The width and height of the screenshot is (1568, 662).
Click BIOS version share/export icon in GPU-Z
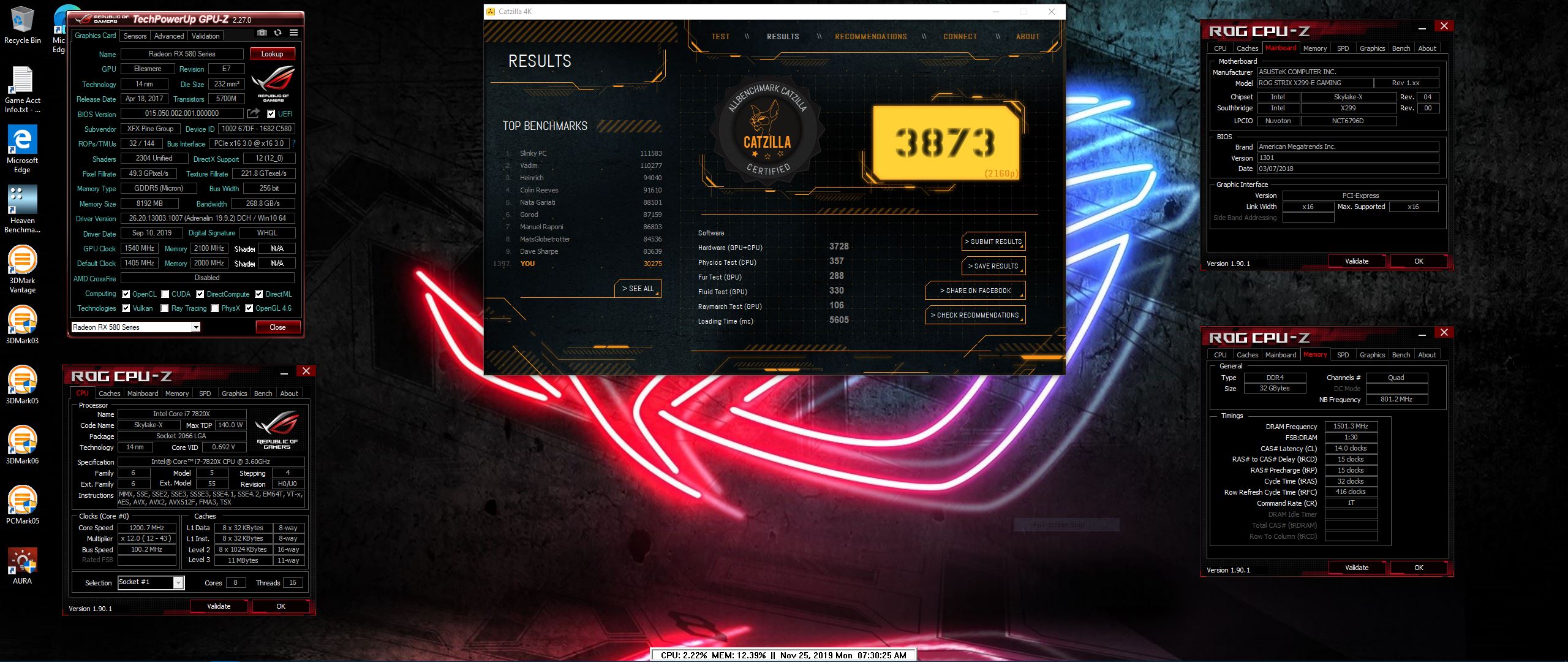[x=253, y=113]
